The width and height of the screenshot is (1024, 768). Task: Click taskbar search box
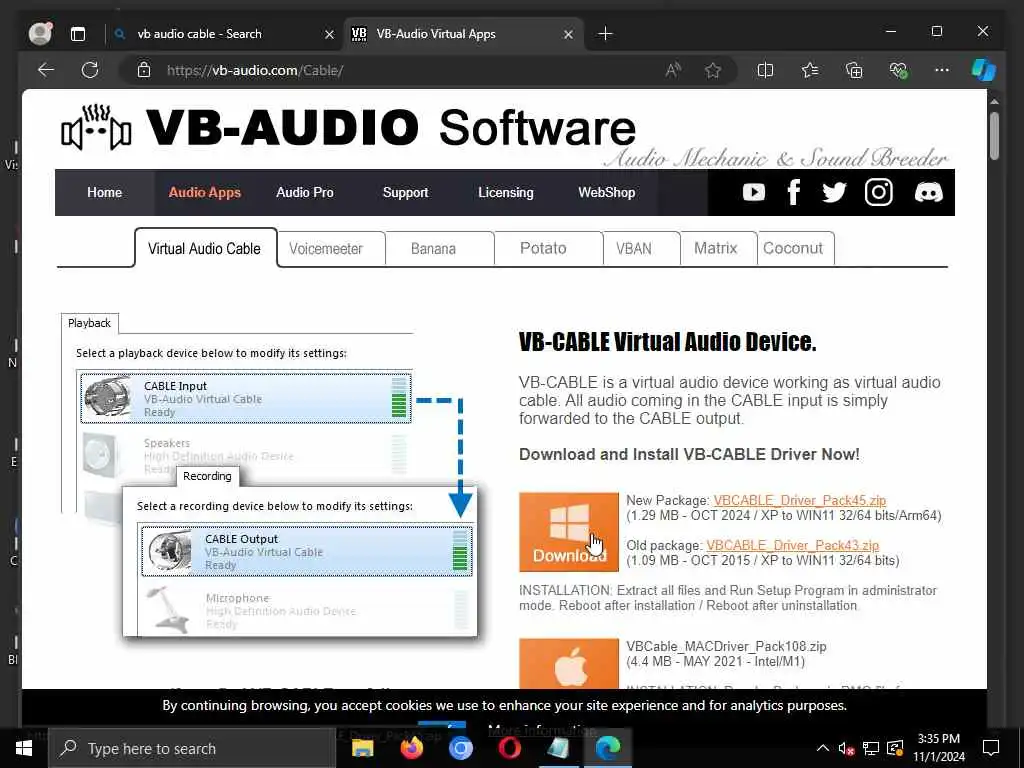click(192, 748)
